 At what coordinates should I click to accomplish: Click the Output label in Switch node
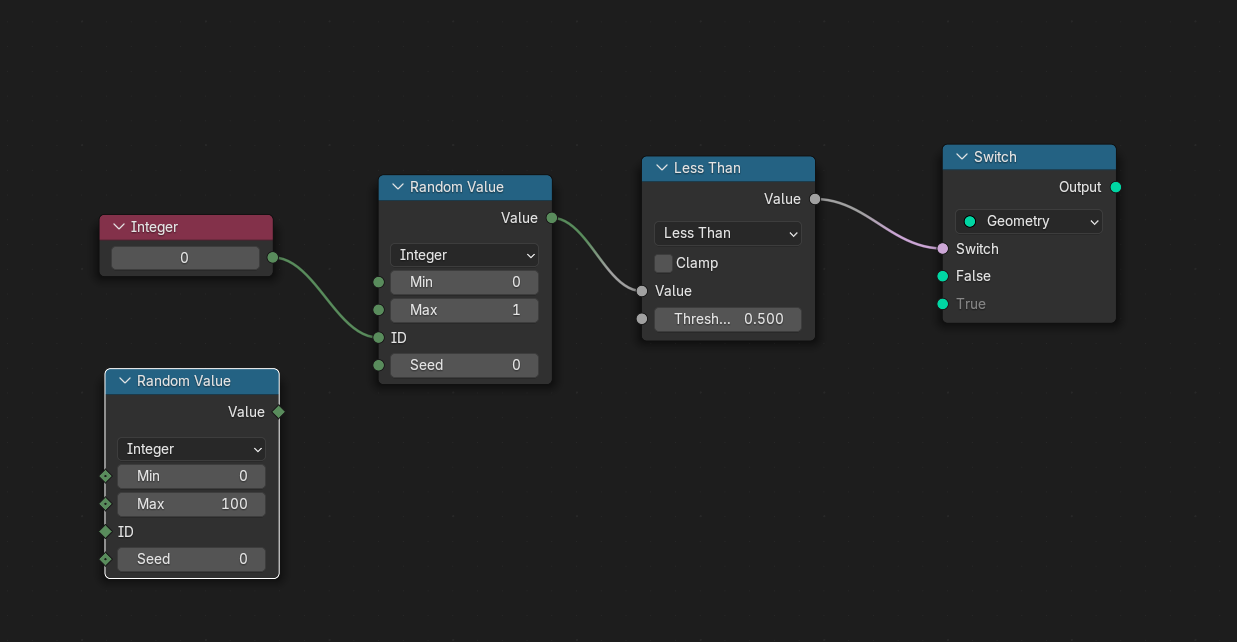pos(1080,187)
